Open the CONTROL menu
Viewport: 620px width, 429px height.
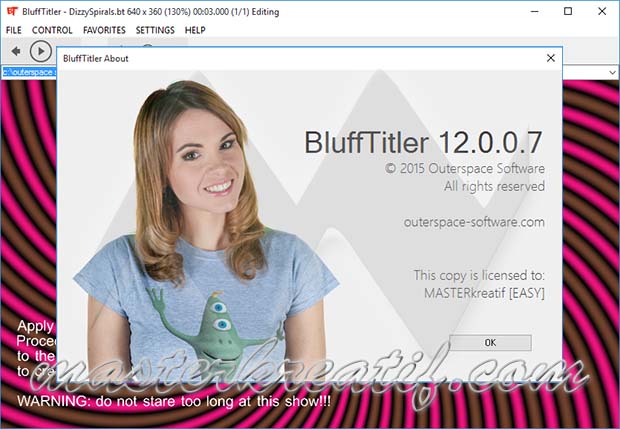(x=52, y=30)
